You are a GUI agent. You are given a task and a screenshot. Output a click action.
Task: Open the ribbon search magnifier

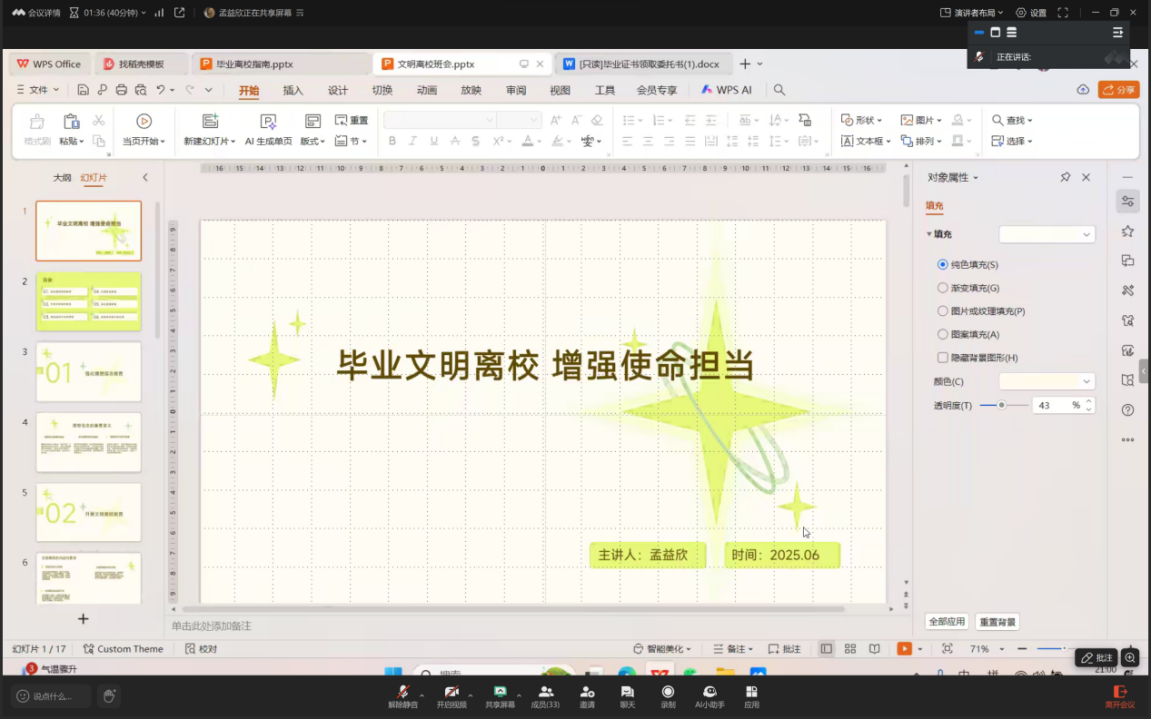click(779, 90)
